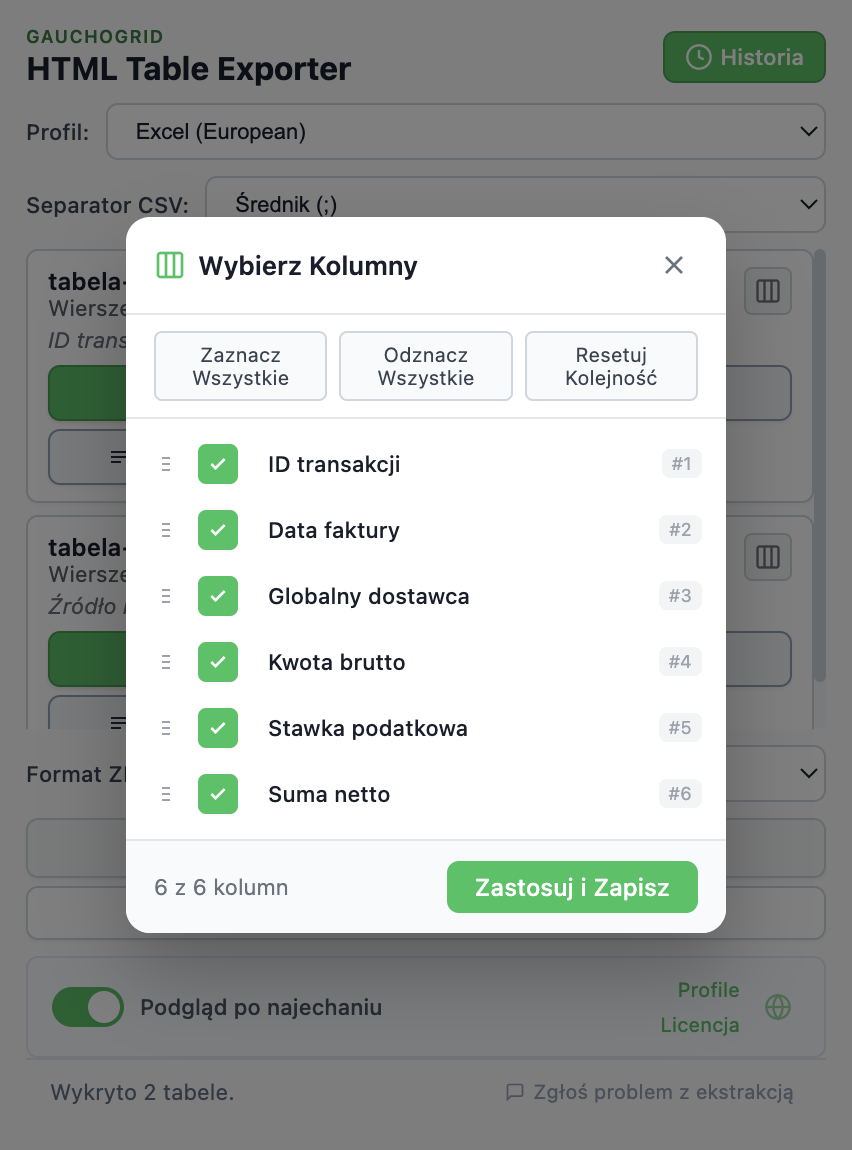Open column picker icon on the tabela-1 card
The height and width of the screenshot is (1150, 852).
[x=767, y=291]
